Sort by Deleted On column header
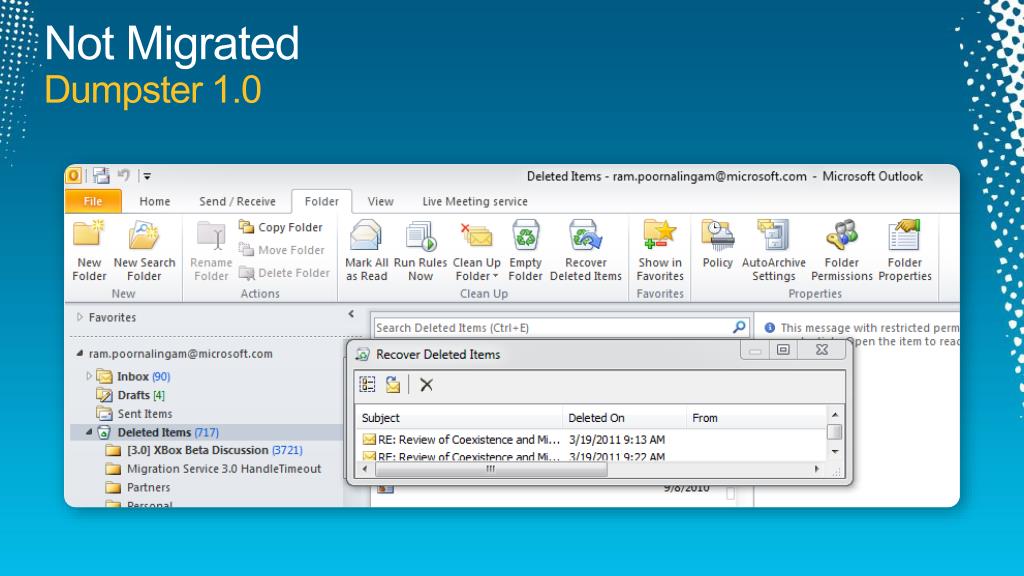 [x=624, y=417]
